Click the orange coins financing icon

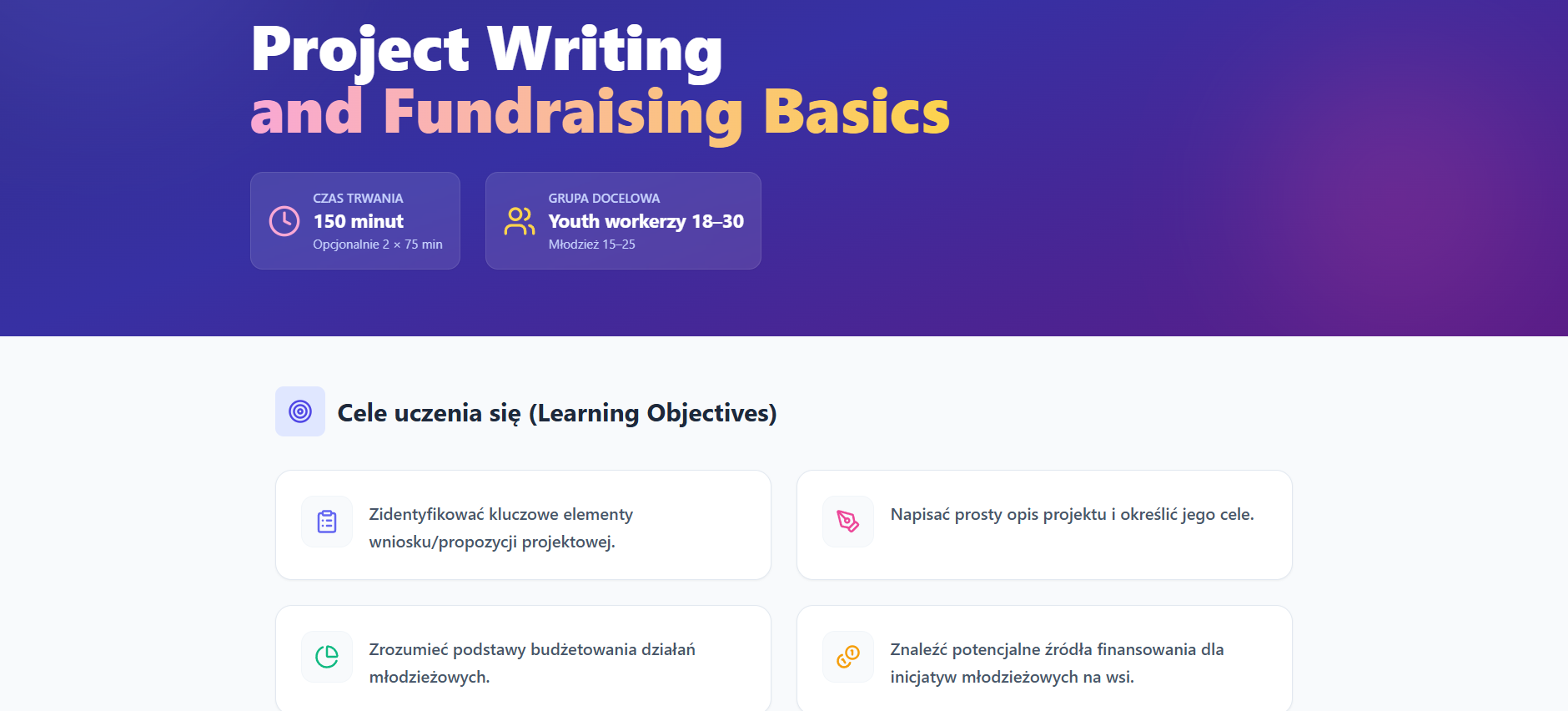coord(847,657)
